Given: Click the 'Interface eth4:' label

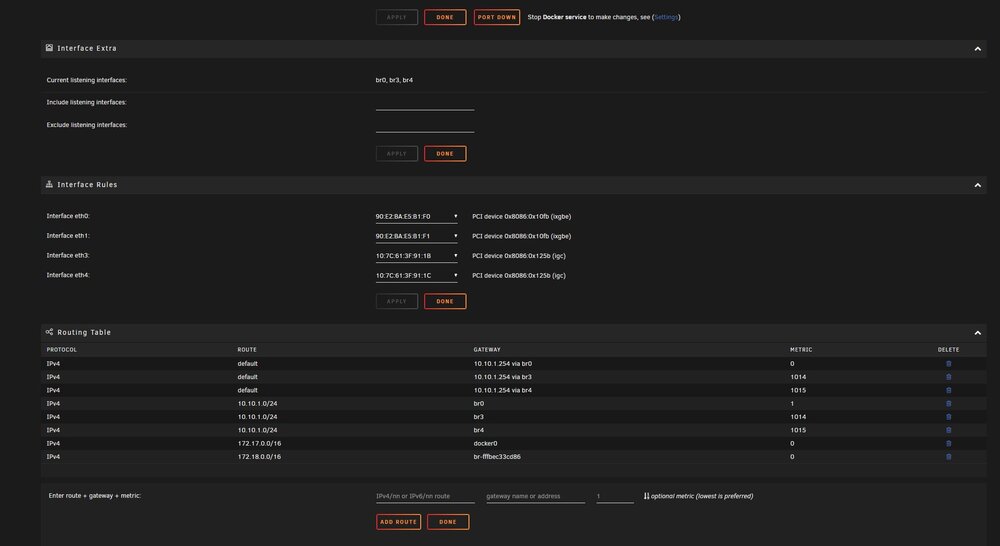Looking at the screenshot, I should 68,276.
